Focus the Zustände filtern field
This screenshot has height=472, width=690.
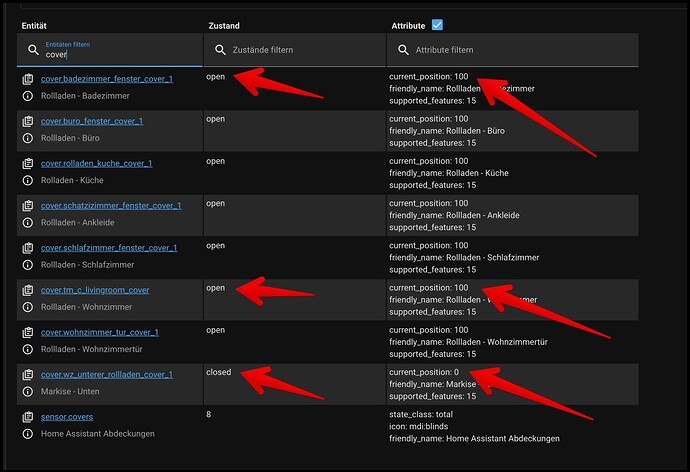pos(294,50)
